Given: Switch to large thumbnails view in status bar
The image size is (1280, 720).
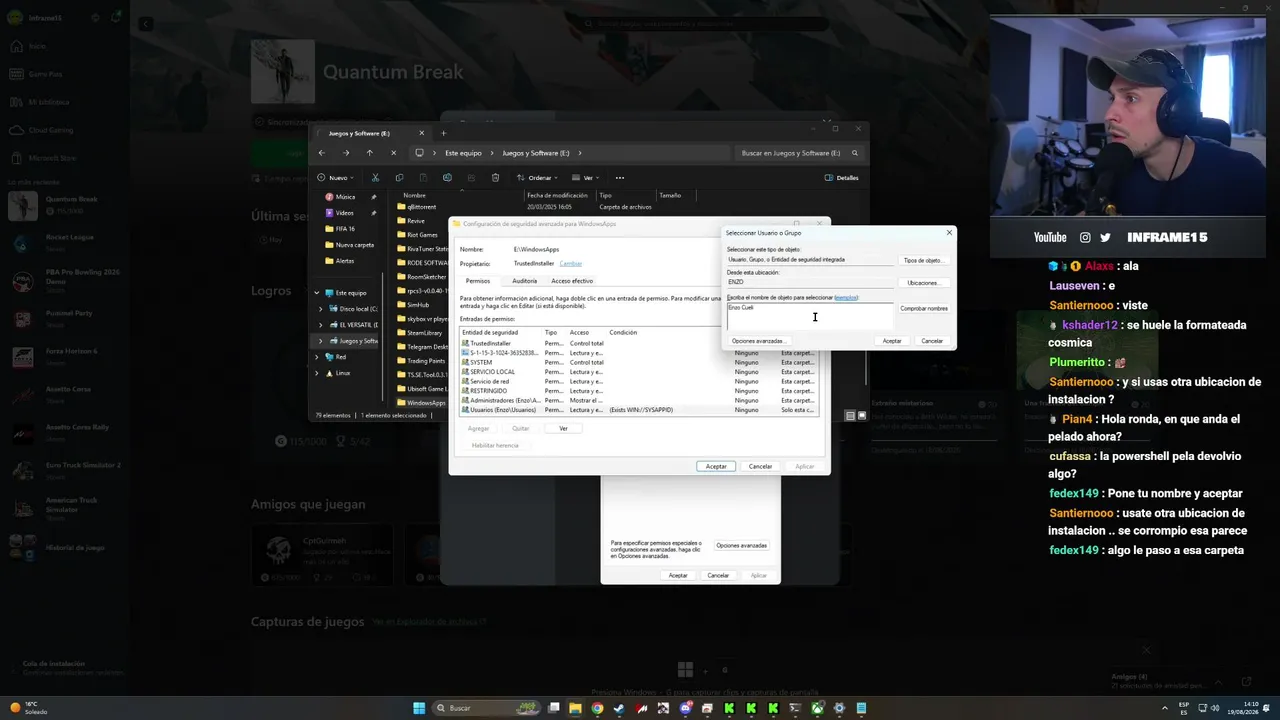Looking at the screenshot, I should [861, 415].
